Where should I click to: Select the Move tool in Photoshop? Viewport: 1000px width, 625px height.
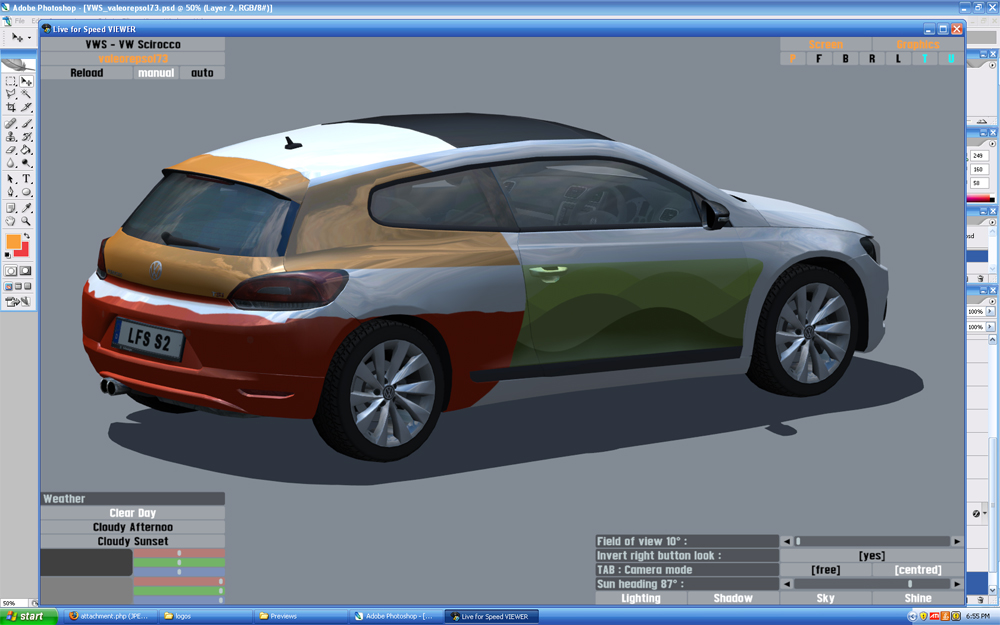[26, 82]
